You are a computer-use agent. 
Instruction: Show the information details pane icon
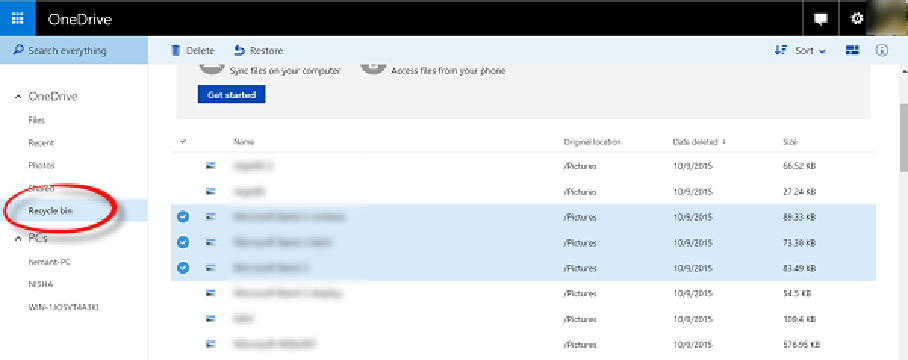[x=882, y=50]
